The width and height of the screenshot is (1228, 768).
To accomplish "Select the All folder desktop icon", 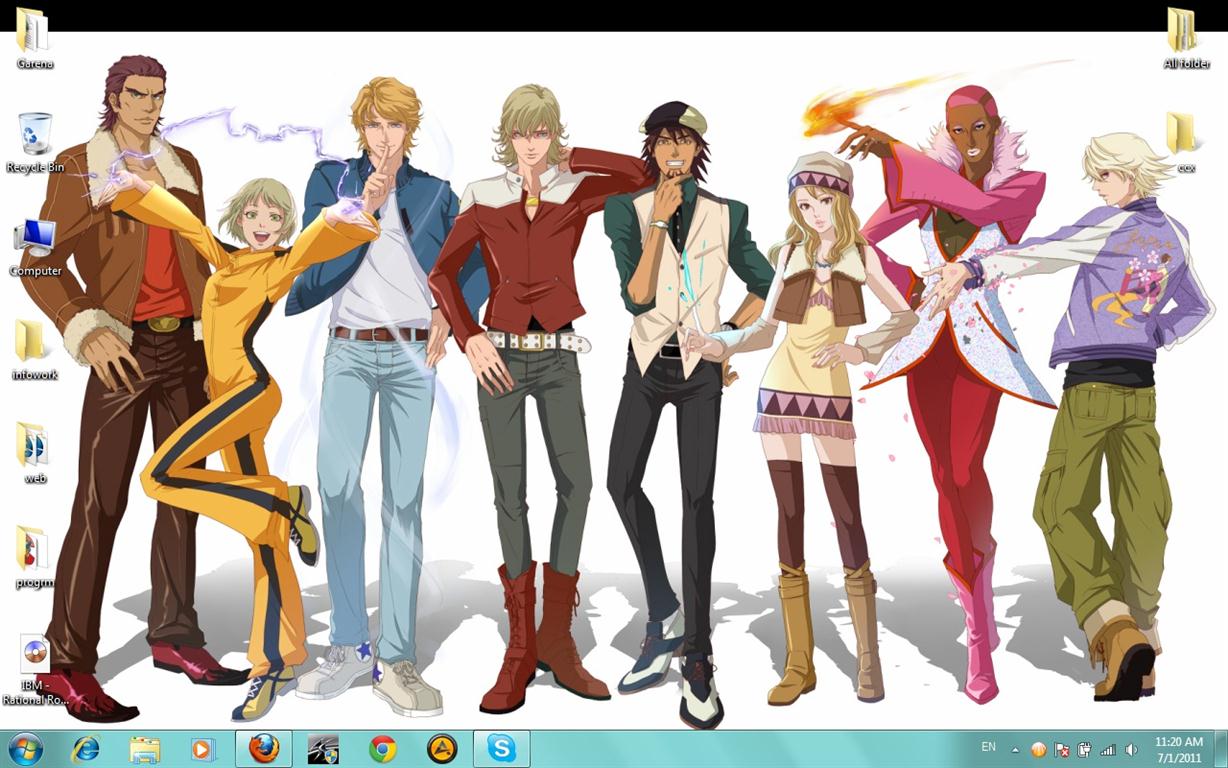I will point(1186,38).
